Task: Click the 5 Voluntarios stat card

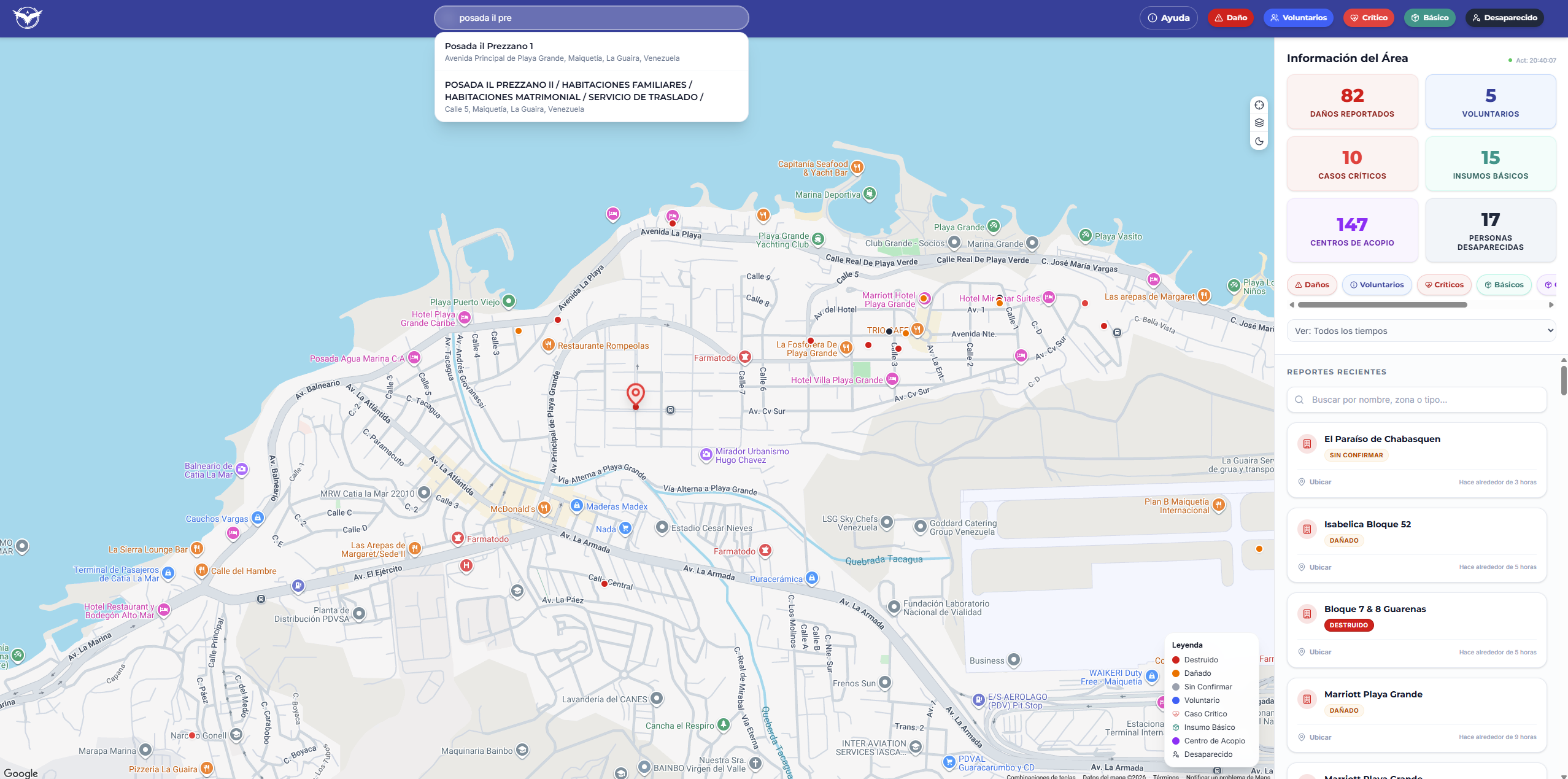Action: [1490, 102]
